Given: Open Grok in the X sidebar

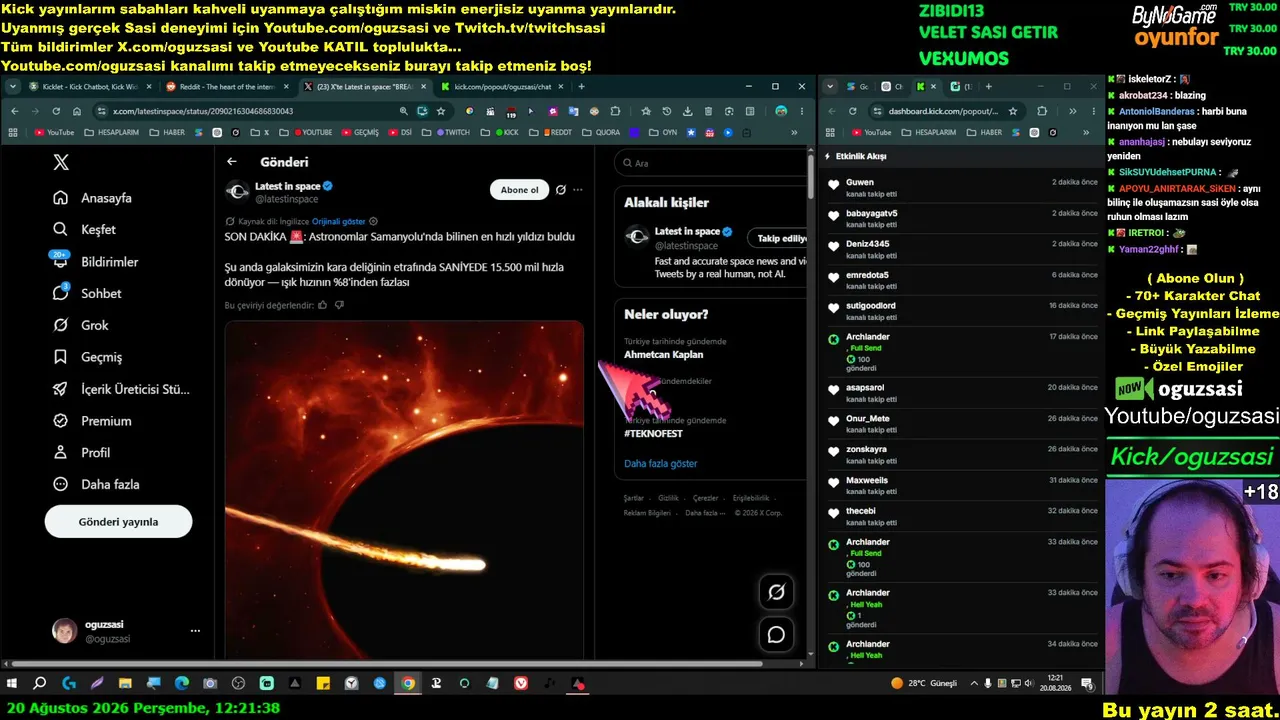Looking at the screenshot, I should point(81,325).
